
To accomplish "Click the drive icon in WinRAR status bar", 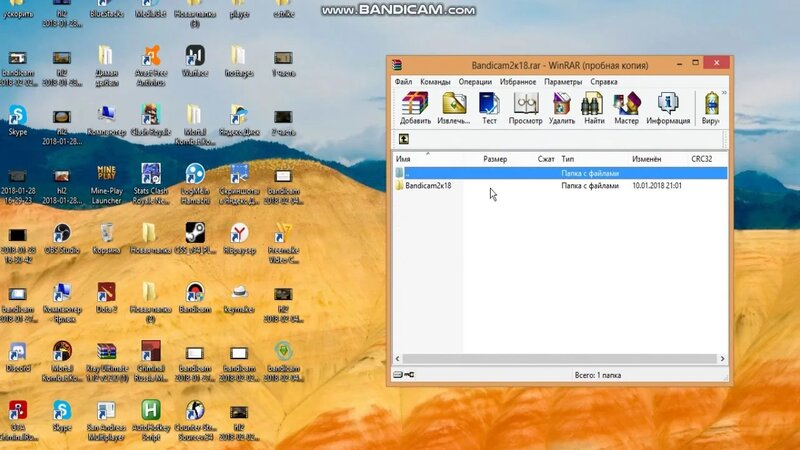I will click(x=398, y=375).
